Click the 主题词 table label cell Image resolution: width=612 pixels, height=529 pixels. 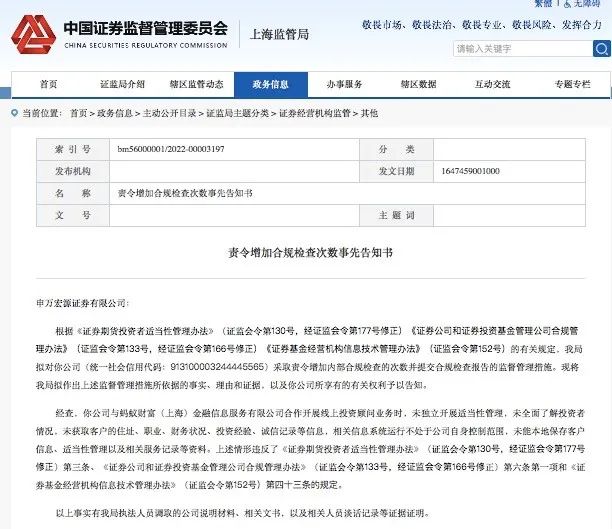pos(396,215)
